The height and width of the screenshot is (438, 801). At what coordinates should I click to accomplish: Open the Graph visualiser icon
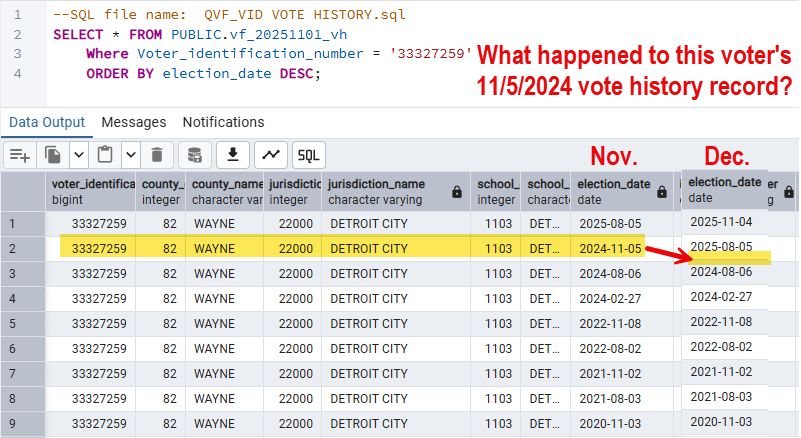pos(271,155)
